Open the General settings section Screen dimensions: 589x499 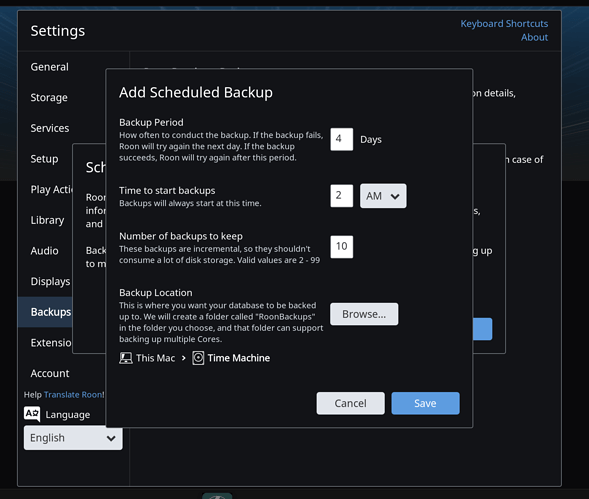click(x=50, y=67)
